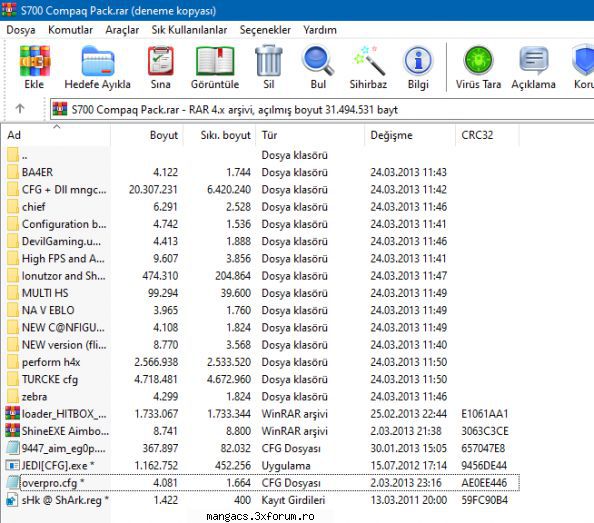Open the Dosya menu
The height and width of the screenshot is (523, 594).
[x=21, y=30]
